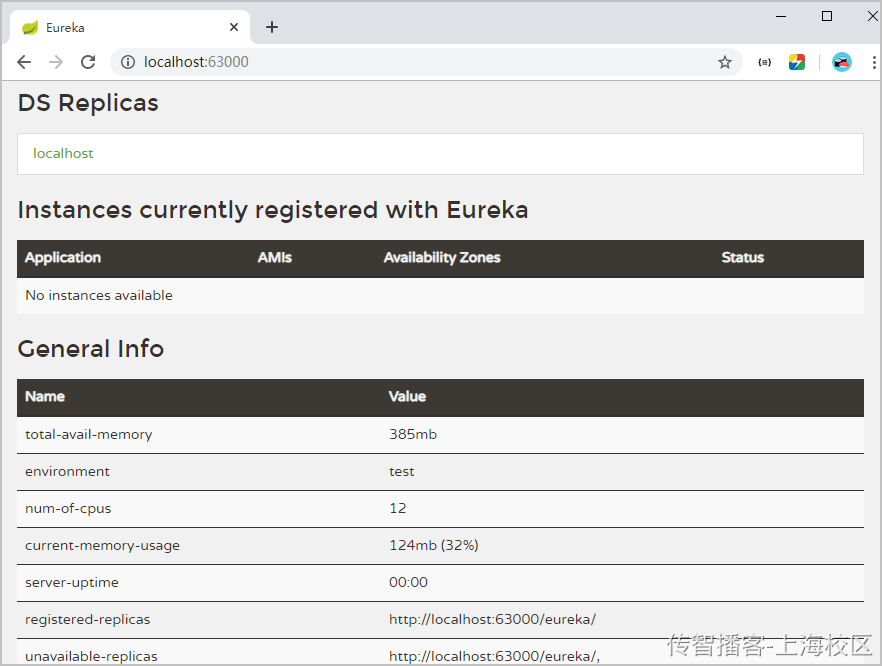Select the 385mb value
The width and height of the screenshot is (882, 666).
pos(413,434)
